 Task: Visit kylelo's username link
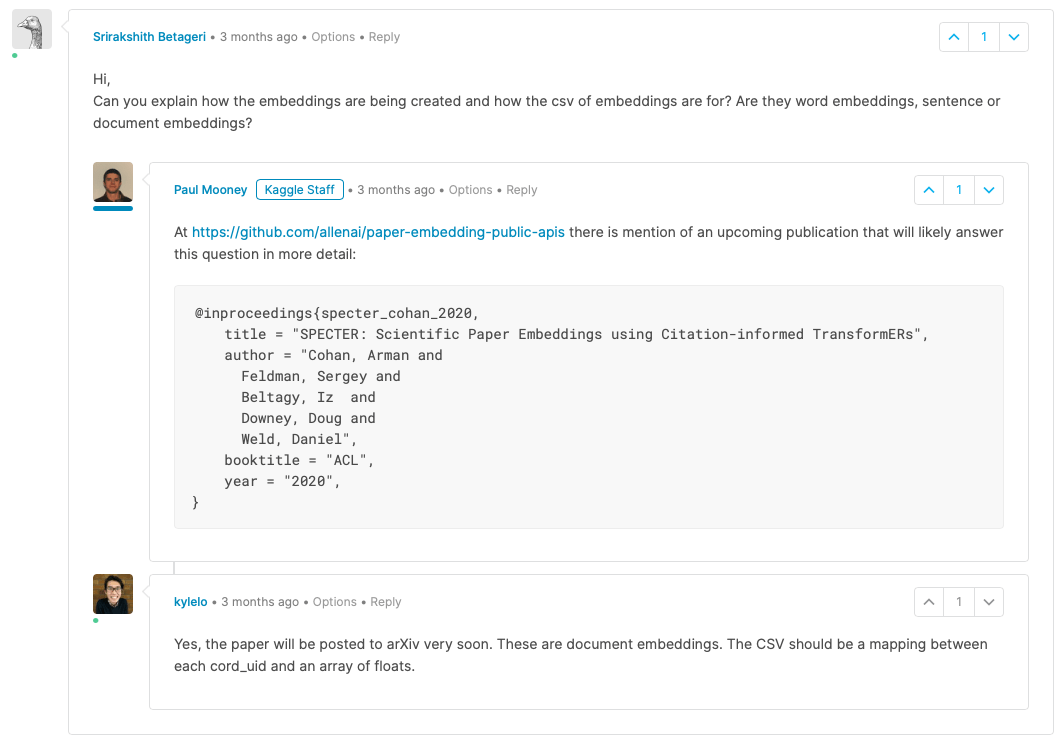190,602
